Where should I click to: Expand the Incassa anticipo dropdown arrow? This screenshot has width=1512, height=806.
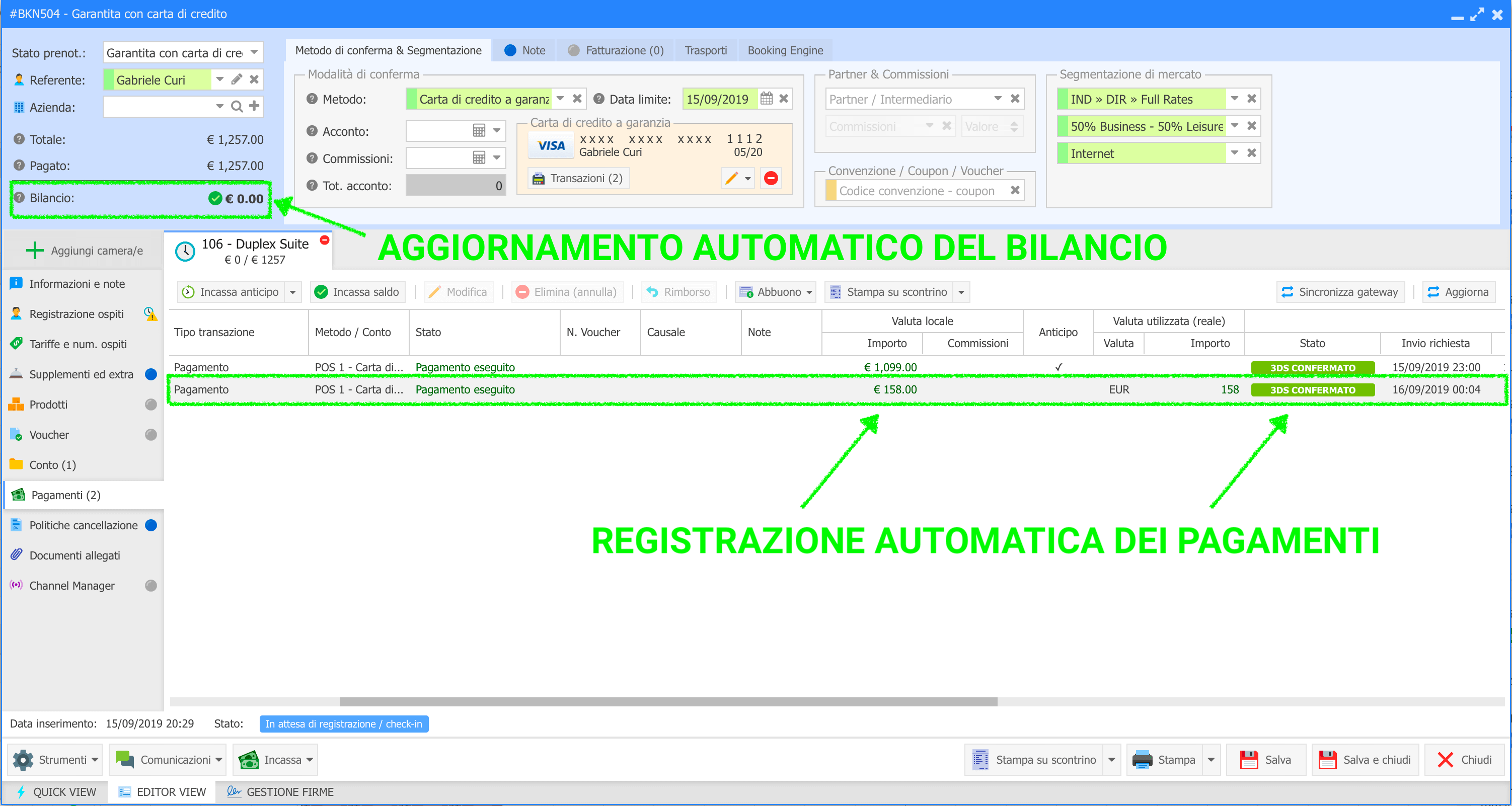pos(293,291)
